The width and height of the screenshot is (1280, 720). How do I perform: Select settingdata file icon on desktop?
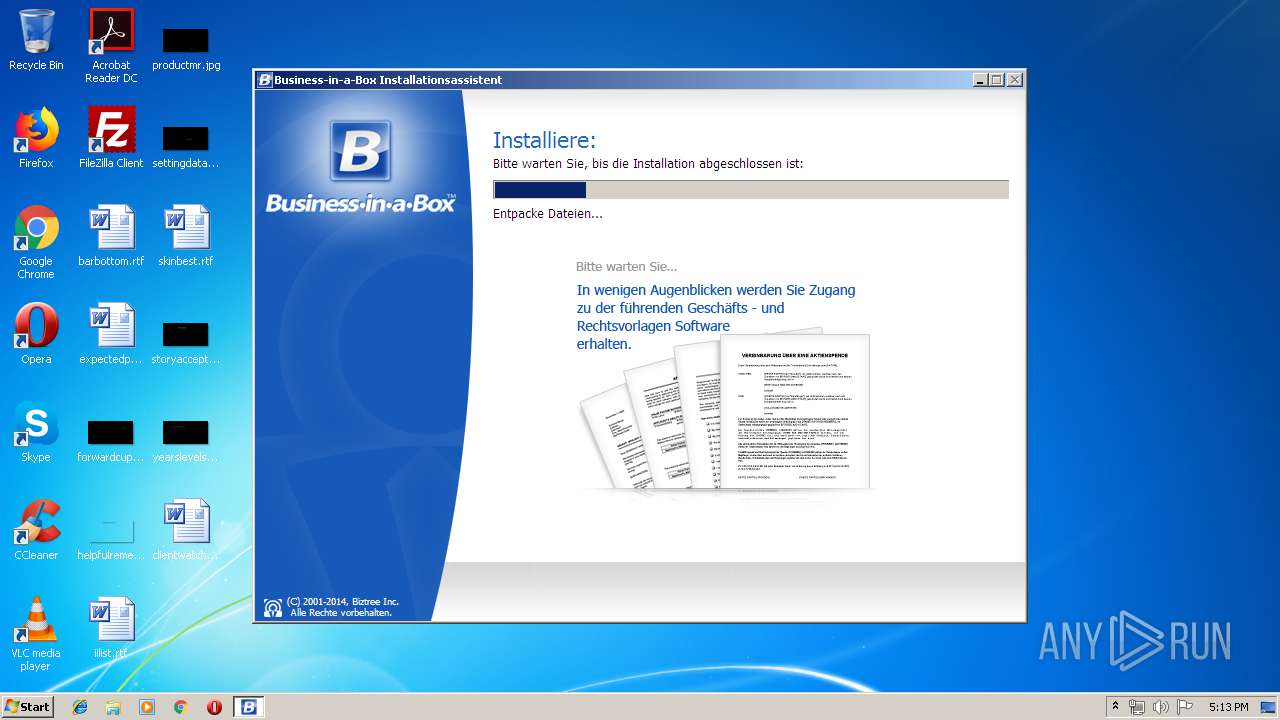pos(186,147)
